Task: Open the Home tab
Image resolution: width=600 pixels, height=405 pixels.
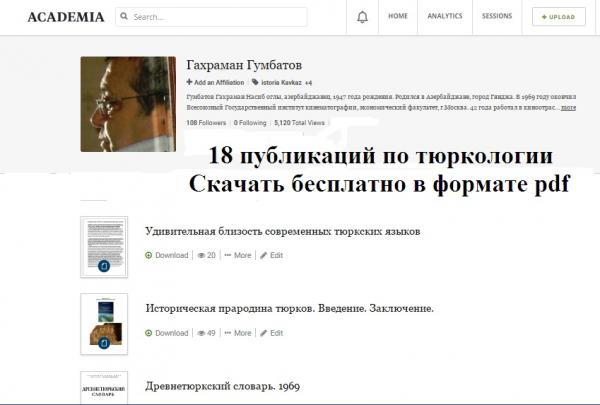Action: 398,17
